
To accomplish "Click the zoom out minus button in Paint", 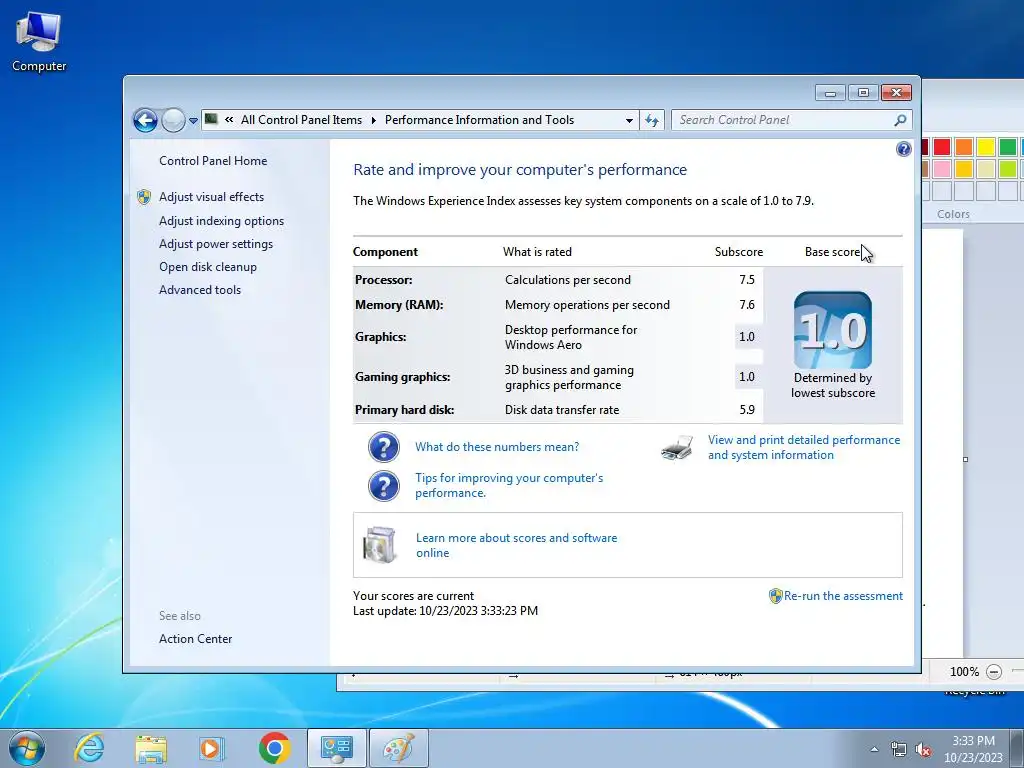I will (x=993, y=671).
